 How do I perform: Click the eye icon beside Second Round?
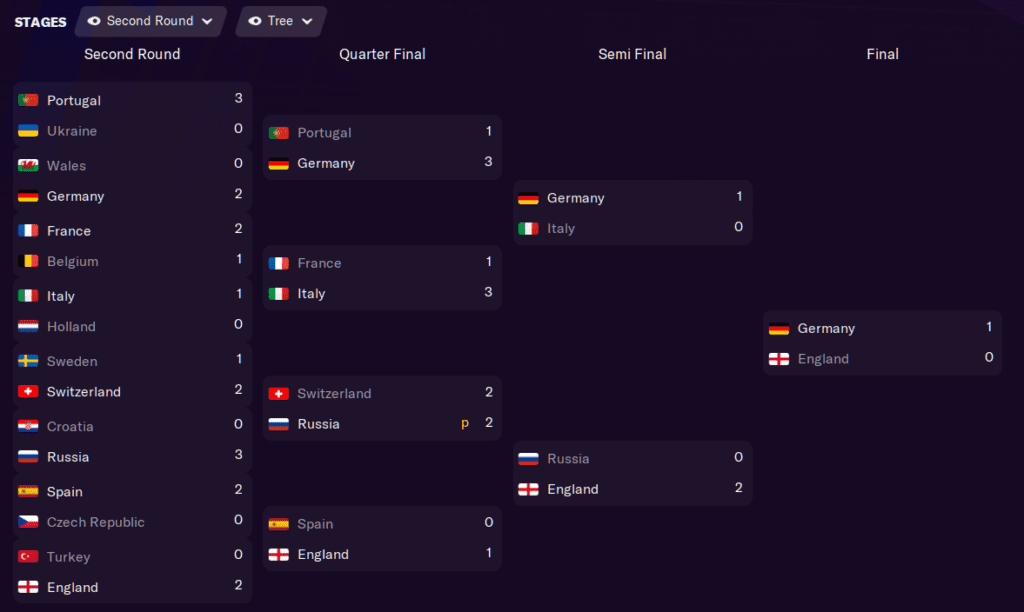point(94,21)
